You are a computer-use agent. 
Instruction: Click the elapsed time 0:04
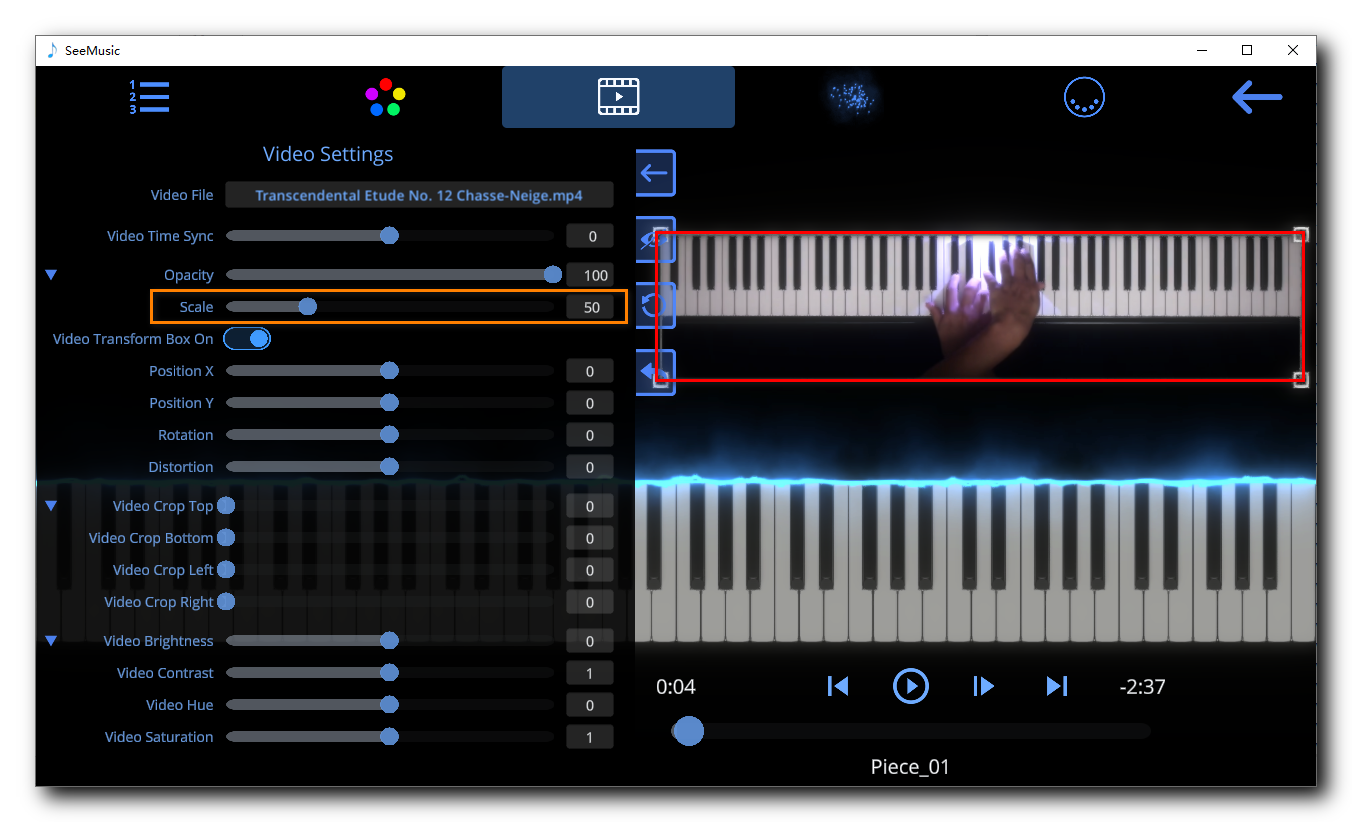click(676, 687)
